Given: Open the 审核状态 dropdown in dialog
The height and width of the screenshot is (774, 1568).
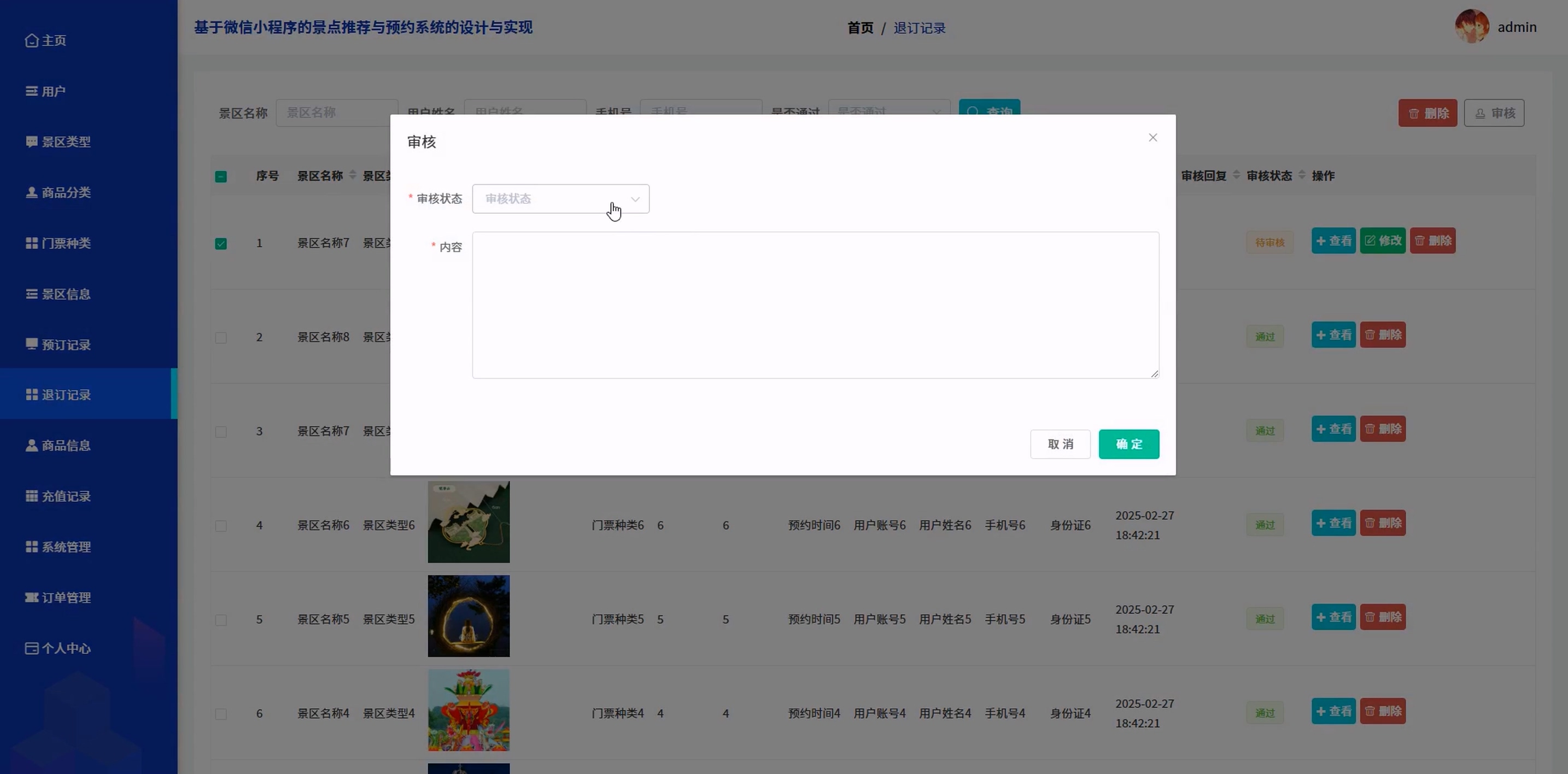Looking at the screenshot, I should tap(560, 199).
